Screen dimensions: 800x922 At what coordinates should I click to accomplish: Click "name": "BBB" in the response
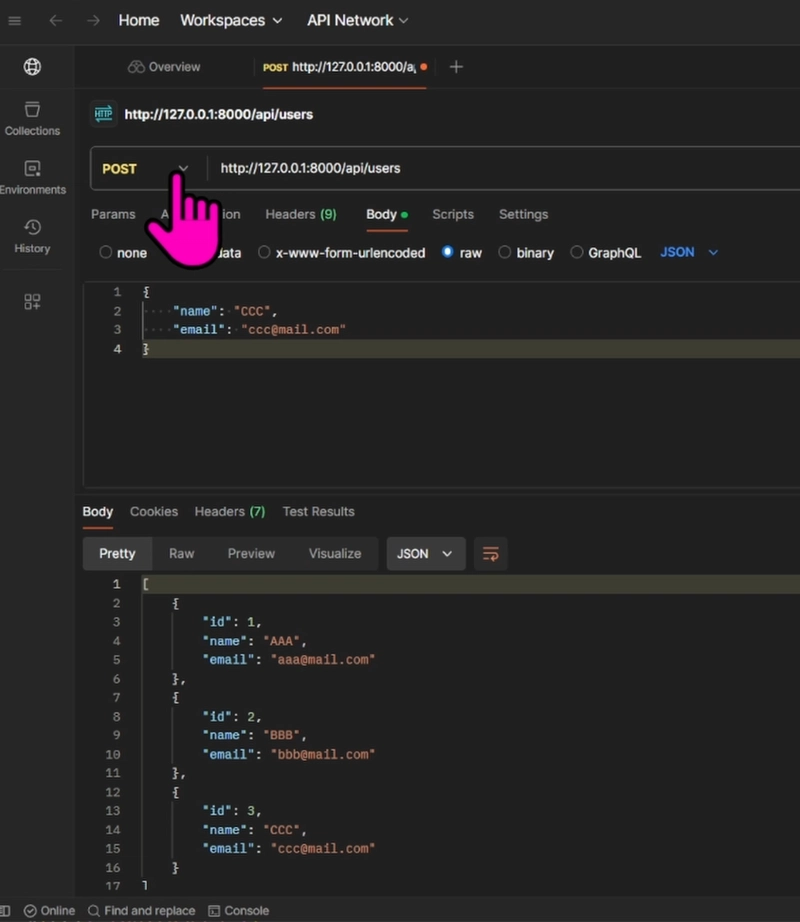(x=255, y=736)
